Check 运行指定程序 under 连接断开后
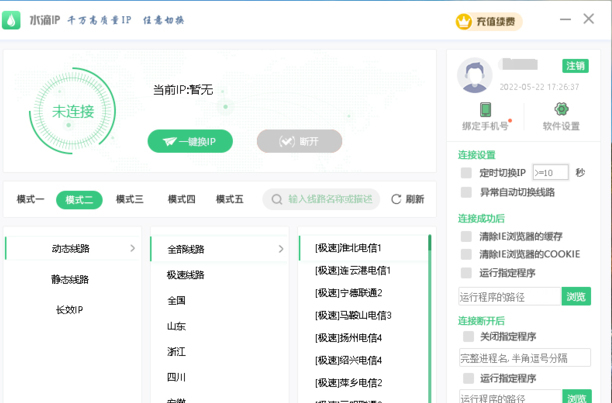 (x=468, y=378)
